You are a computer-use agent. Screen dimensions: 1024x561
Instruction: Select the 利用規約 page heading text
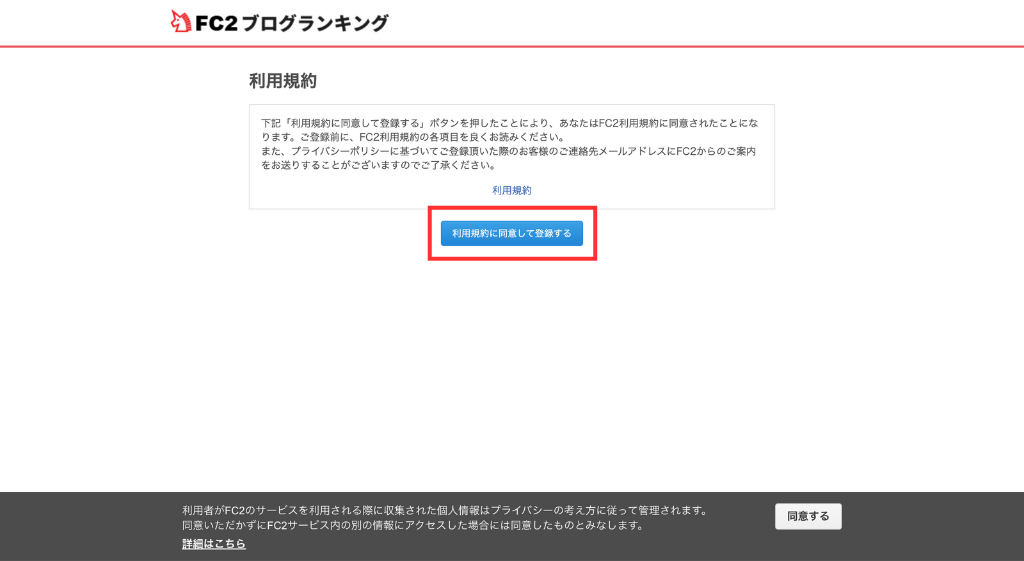click(283, 80)
